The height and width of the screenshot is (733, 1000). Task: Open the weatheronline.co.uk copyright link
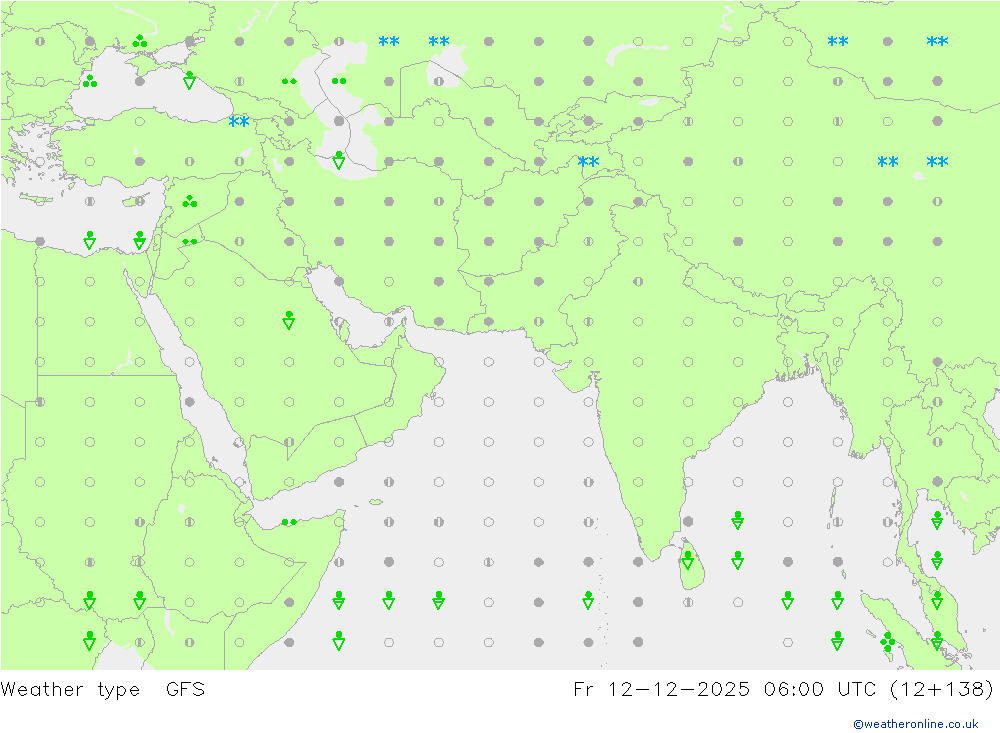click(x=915, y=724)
